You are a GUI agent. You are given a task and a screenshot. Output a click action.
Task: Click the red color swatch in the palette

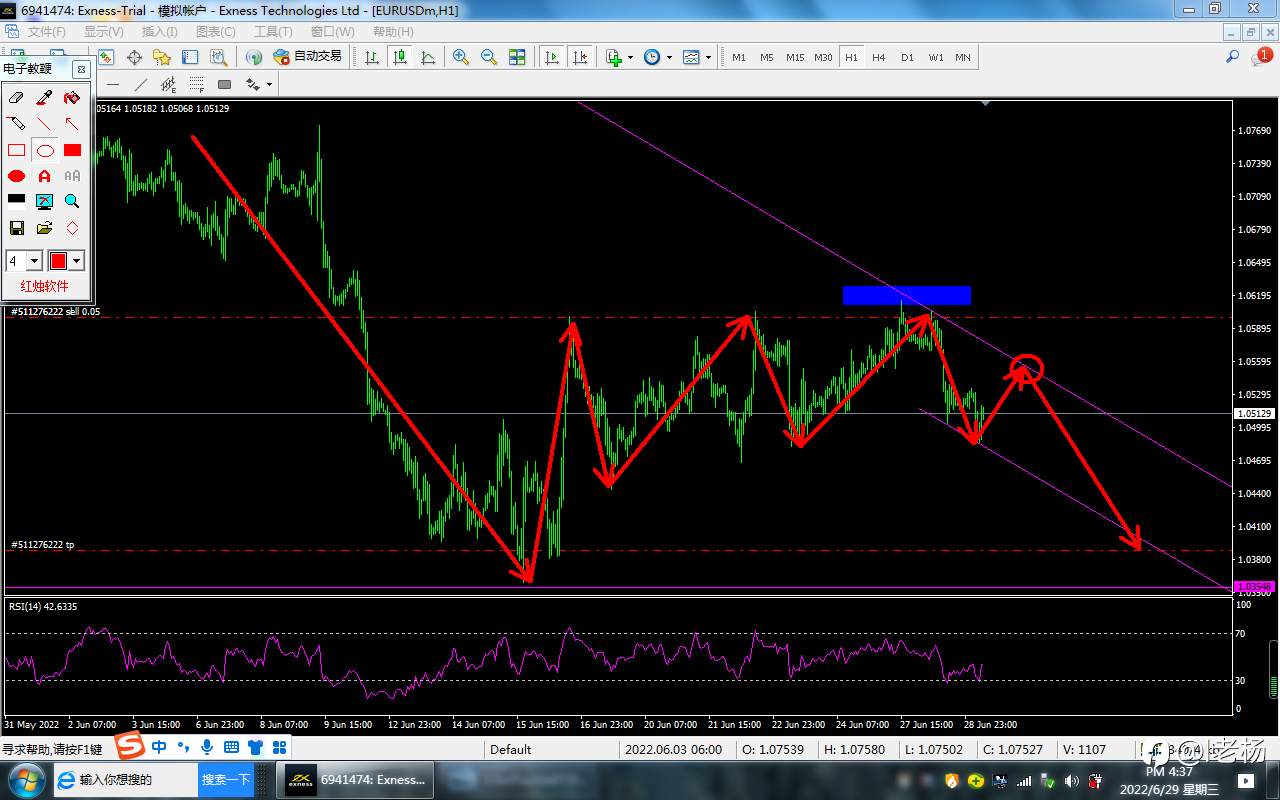pos(58,261)
